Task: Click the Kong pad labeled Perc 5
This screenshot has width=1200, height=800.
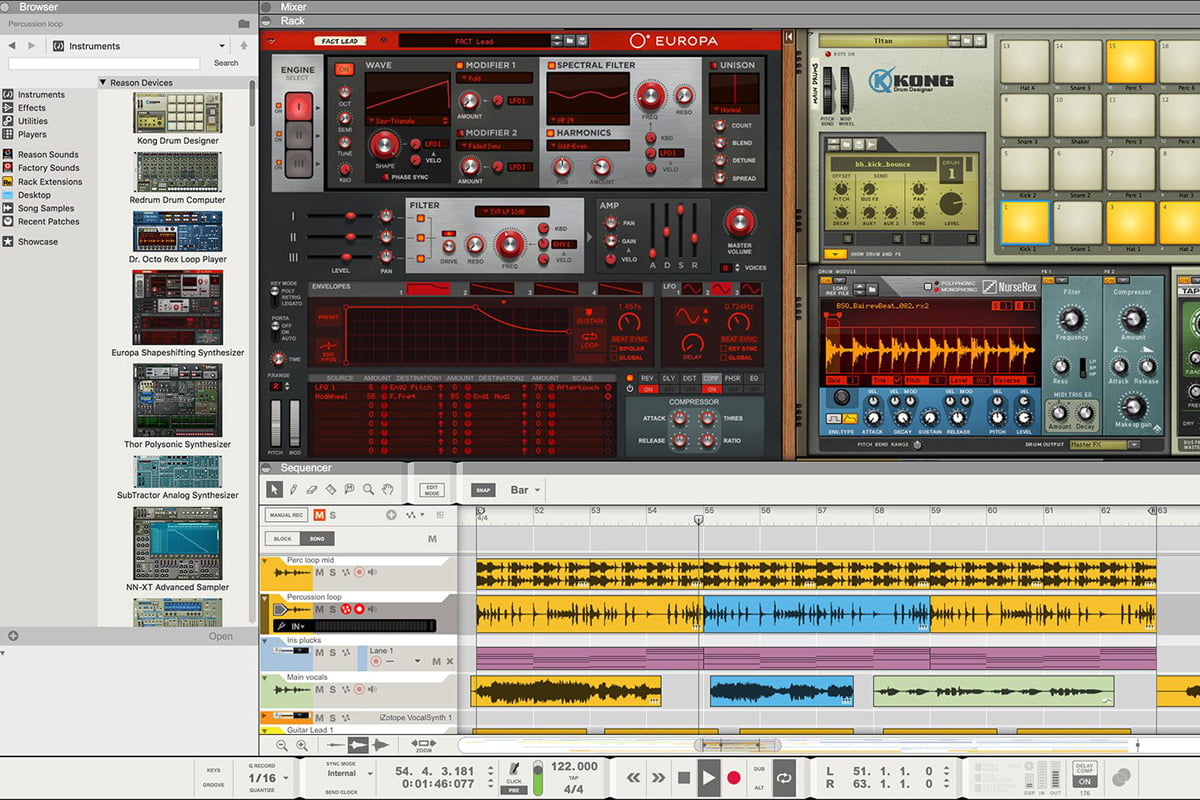Action: coord(1130,61)
